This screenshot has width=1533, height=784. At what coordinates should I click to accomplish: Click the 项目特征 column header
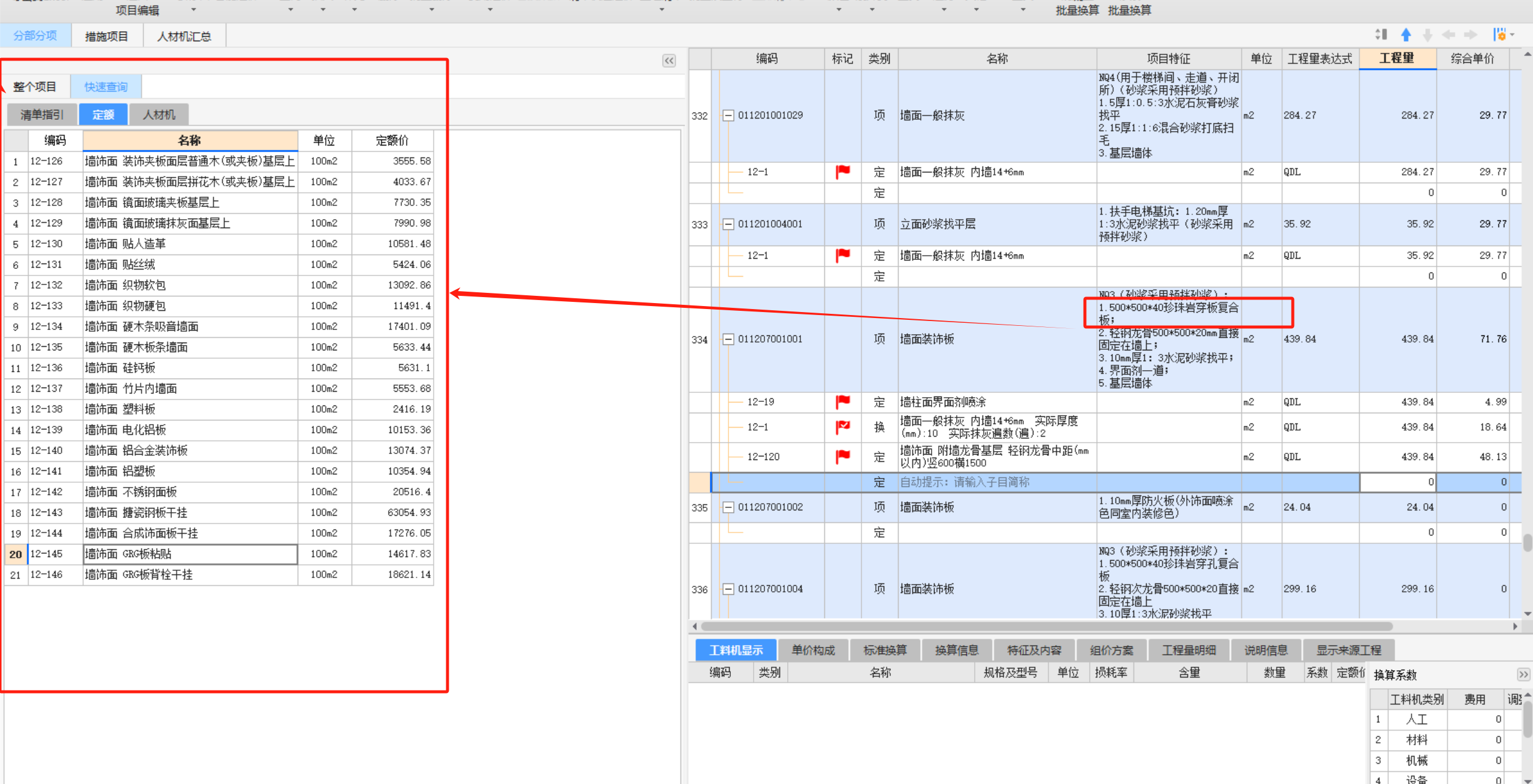point(1168,59)
